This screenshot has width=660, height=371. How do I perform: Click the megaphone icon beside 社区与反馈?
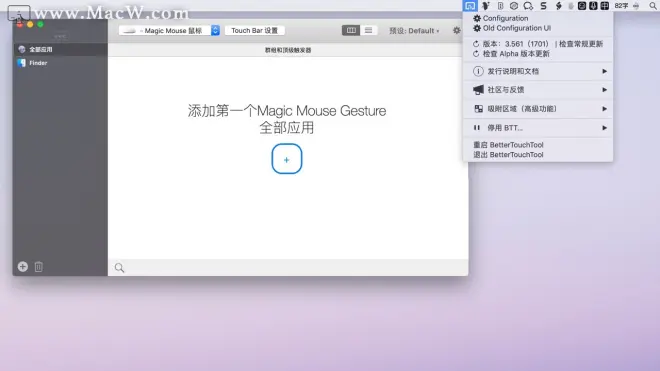point(478,90)
